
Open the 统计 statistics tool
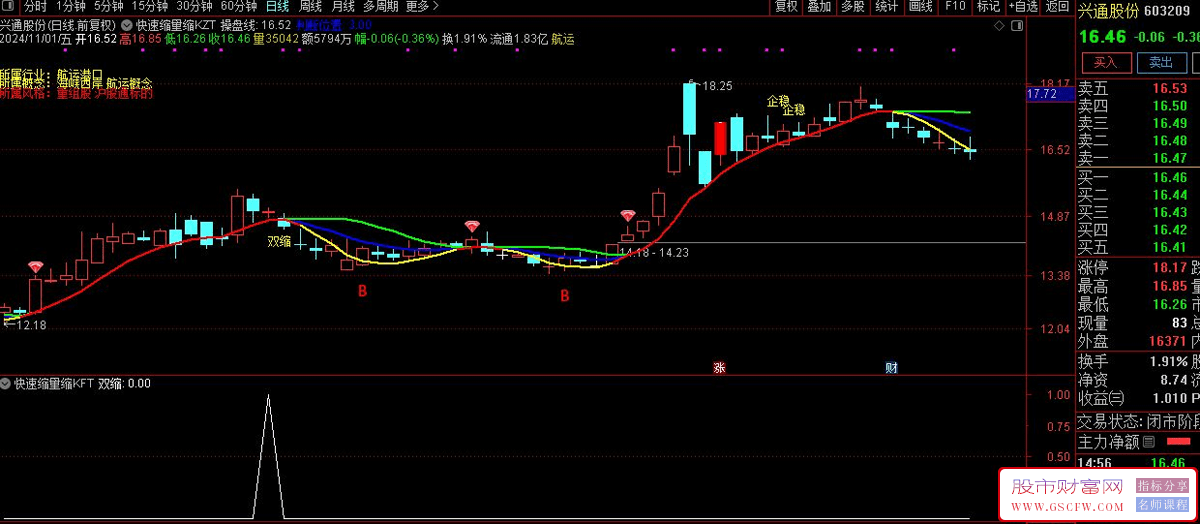click(x=886, y=6)
